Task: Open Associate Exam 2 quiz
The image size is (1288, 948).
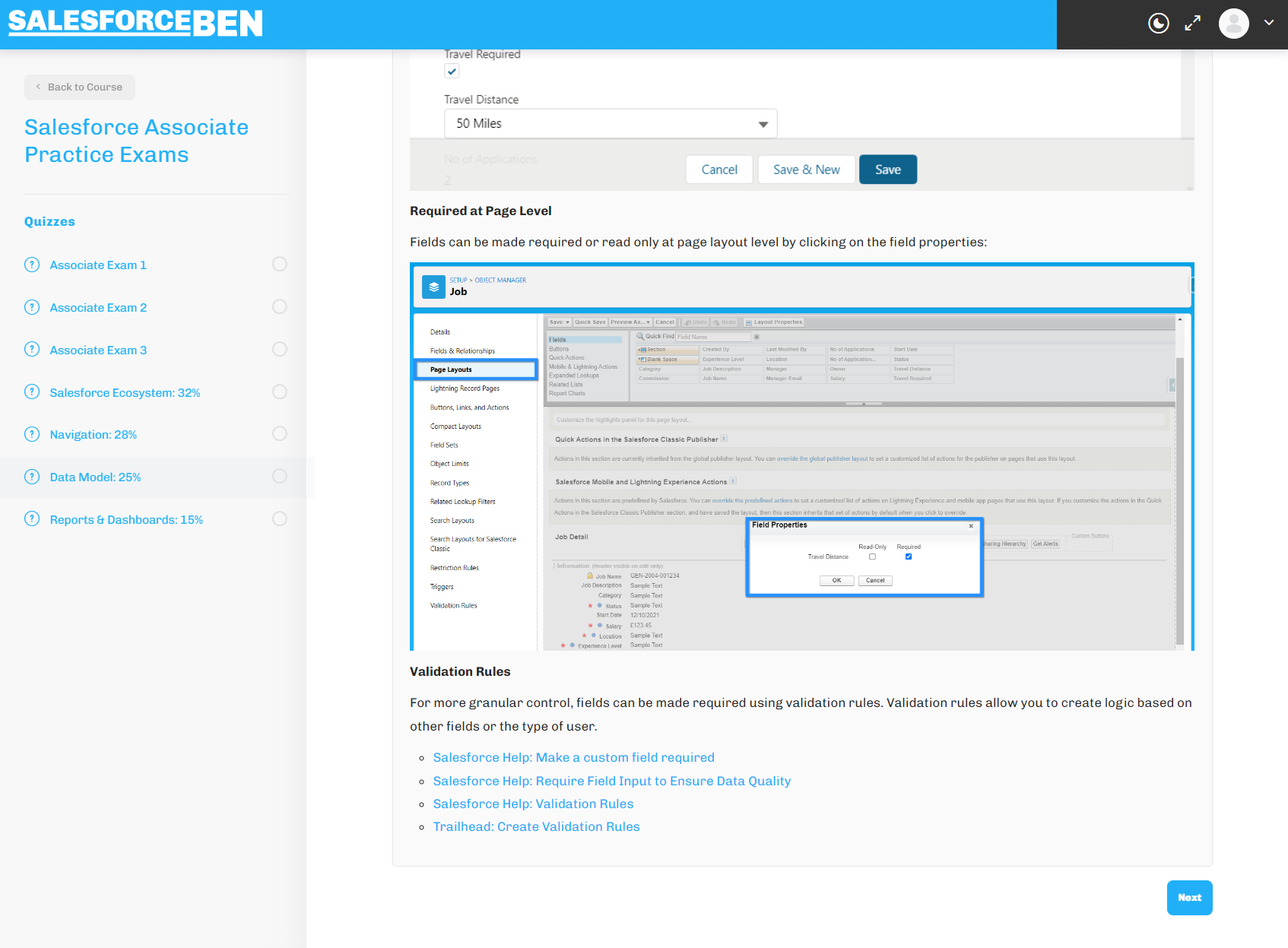Action: click(98, 308)
